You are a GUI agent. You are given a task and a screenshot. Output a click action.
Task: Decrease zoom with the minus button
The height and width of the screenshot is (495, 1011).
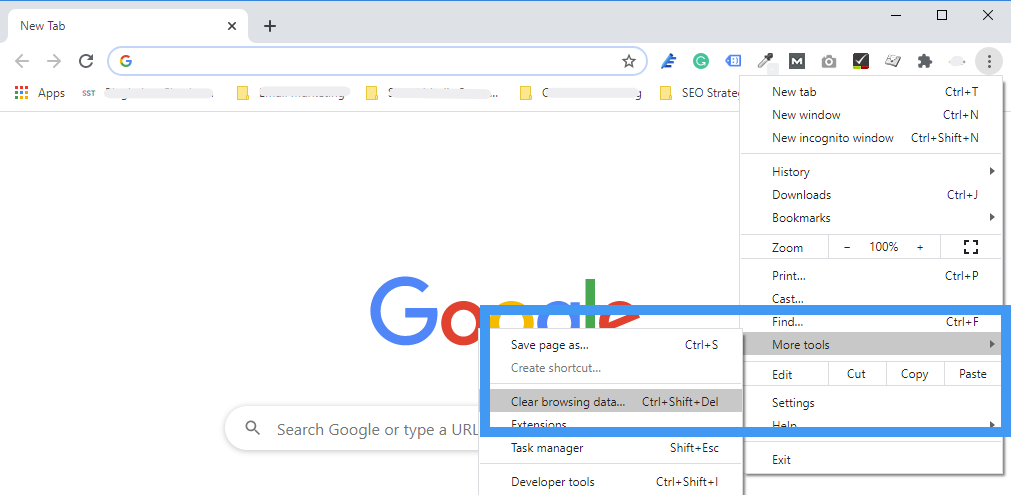click(x=847, y=247)
